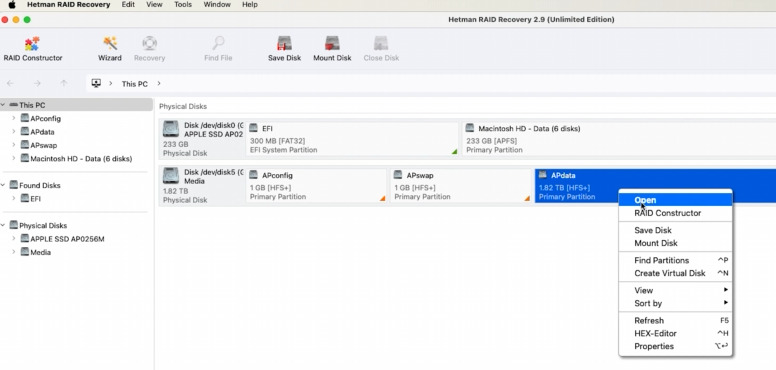776x370 pixels.
Task: Open HEX-Editor from context menu
Action: point(676,333)
